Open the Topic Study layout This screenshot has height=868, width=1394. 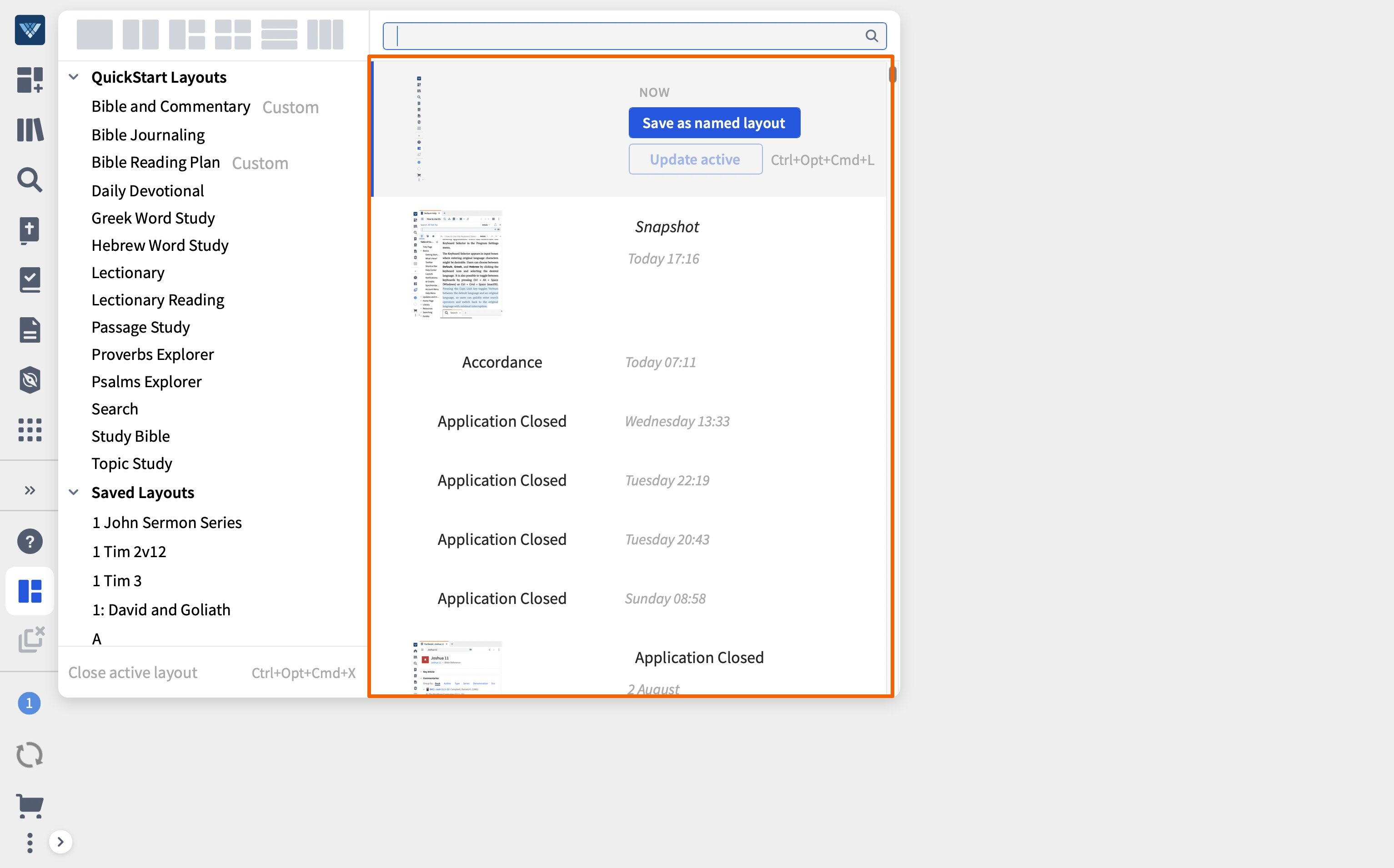(131, 463)
